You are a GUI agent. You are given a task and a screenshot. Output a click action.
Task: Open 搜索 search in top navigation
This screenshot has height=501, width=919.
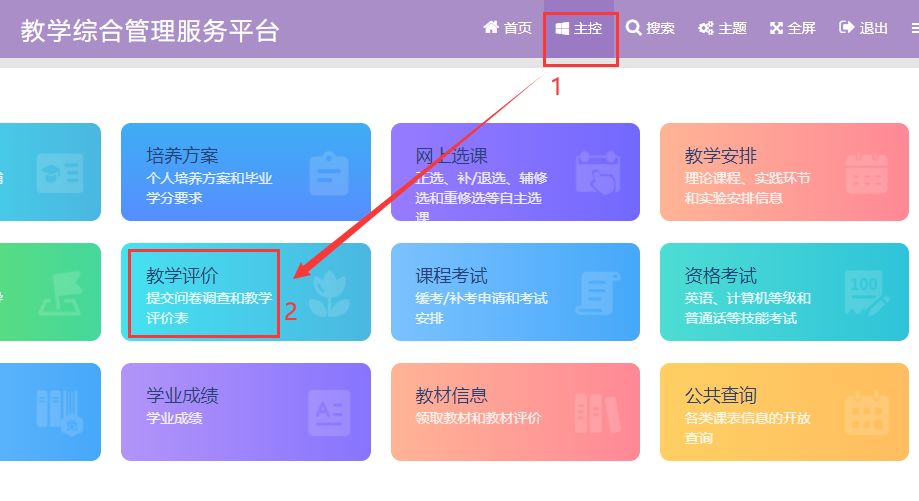(650, 28)
